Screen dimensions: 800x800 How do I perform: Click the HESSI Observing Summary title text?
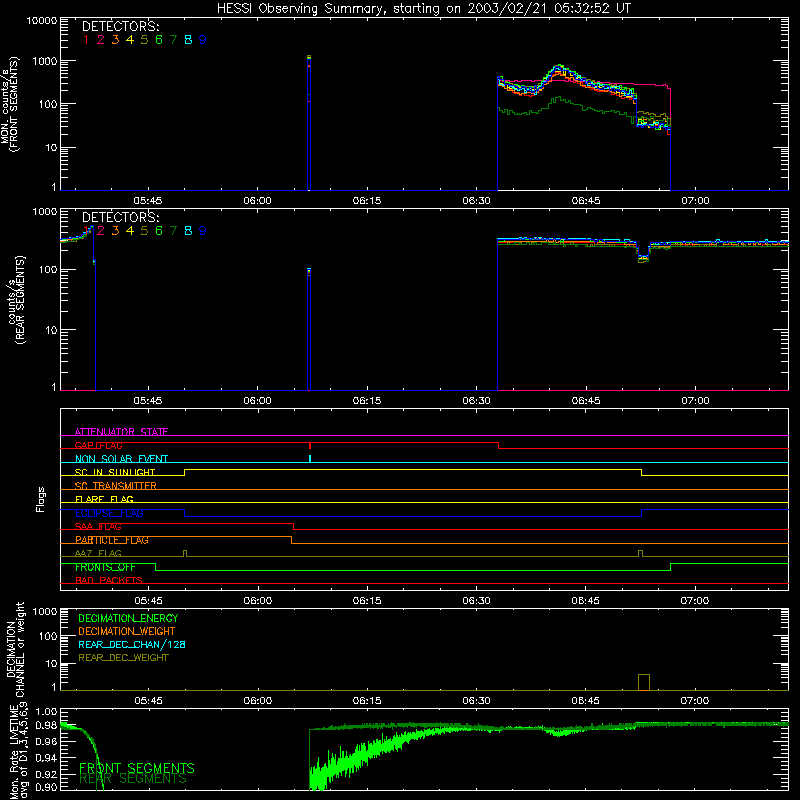tap(424, 8)
